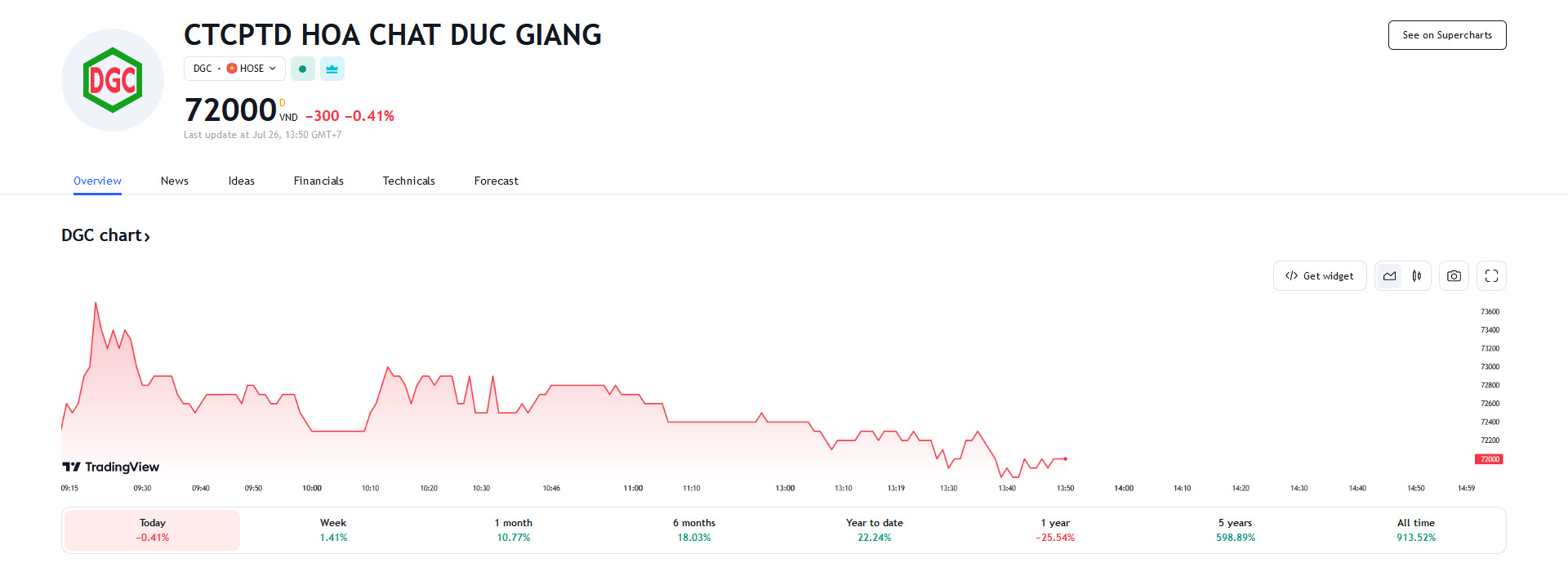Expand the DGC chart heading link

coord(106,235)
